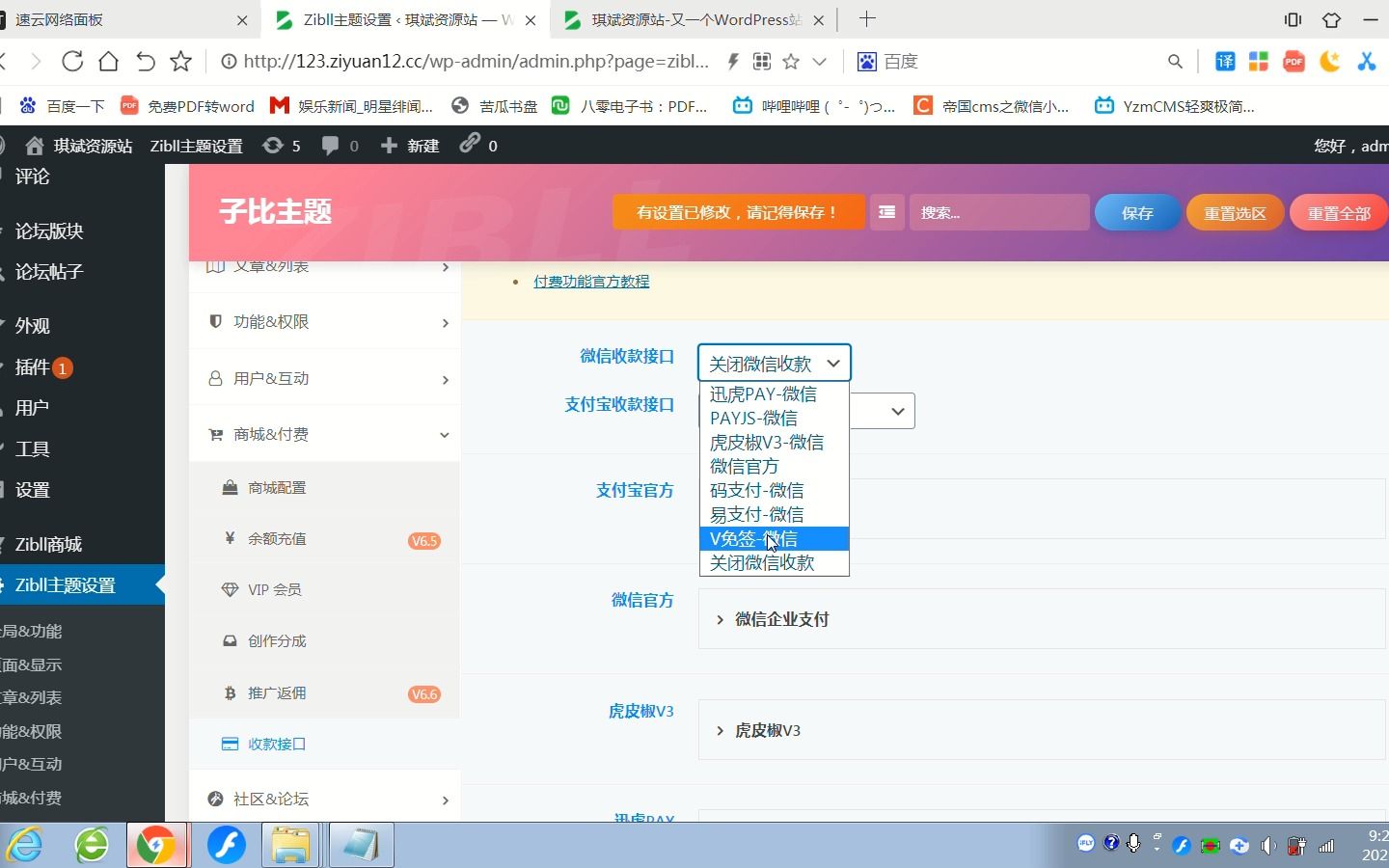Open the notepad app in taskbar
The image size is (1389, 868).
tap(361, 846)
